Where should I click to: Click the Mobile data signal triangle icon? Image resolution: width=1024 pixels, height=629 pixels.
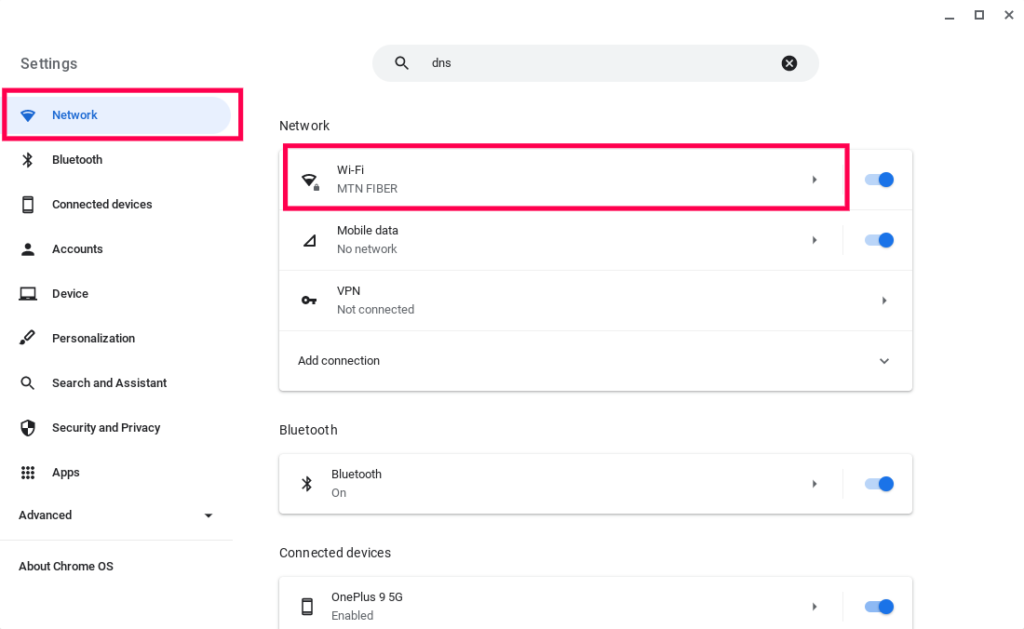click(x=310, y=240)
